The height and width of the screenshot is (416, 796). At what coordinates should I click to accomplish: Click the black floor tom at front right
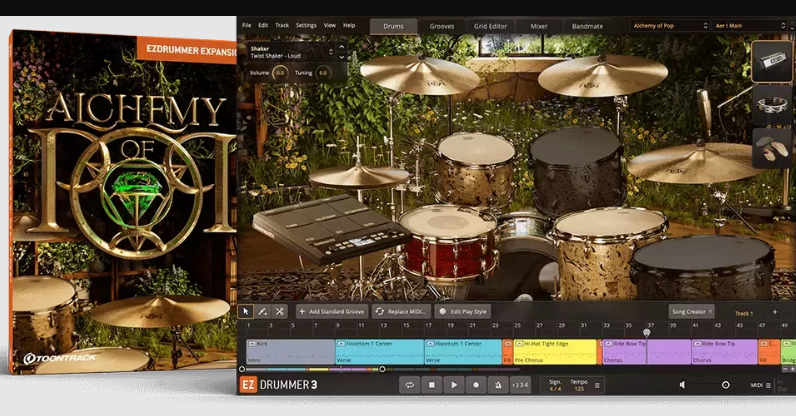(x=703, y=268)
